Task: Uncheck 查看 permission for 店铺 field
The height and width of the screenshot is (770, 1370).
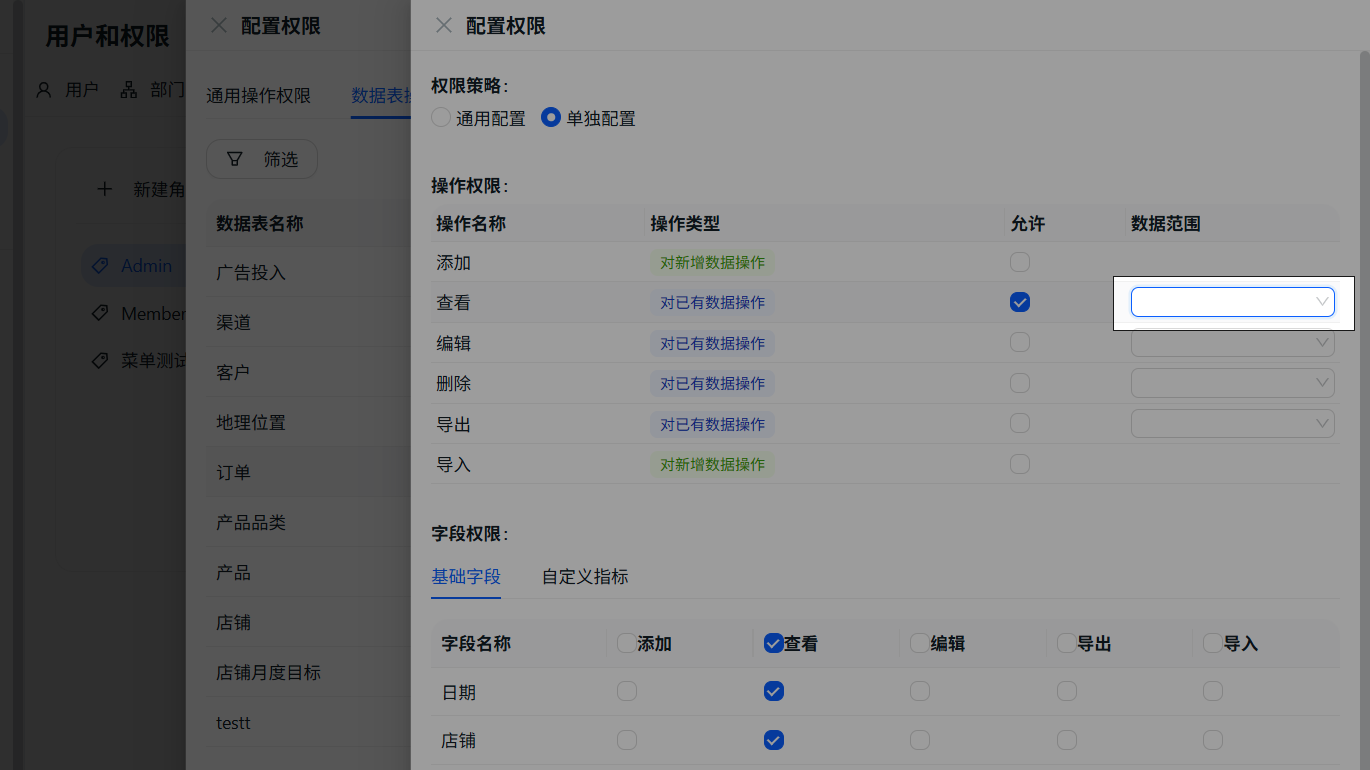Action: tap(773, 740)
